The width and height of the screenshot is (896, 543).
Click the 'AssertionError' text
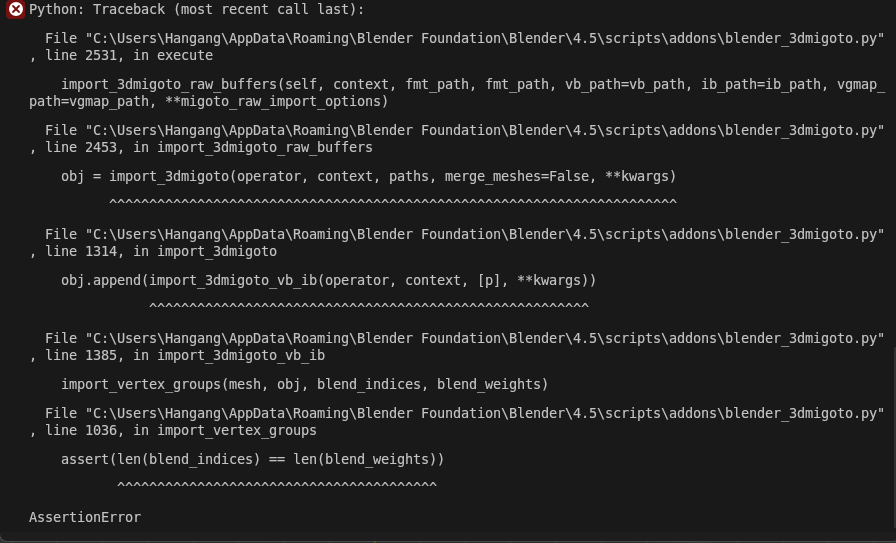(85, 517)
